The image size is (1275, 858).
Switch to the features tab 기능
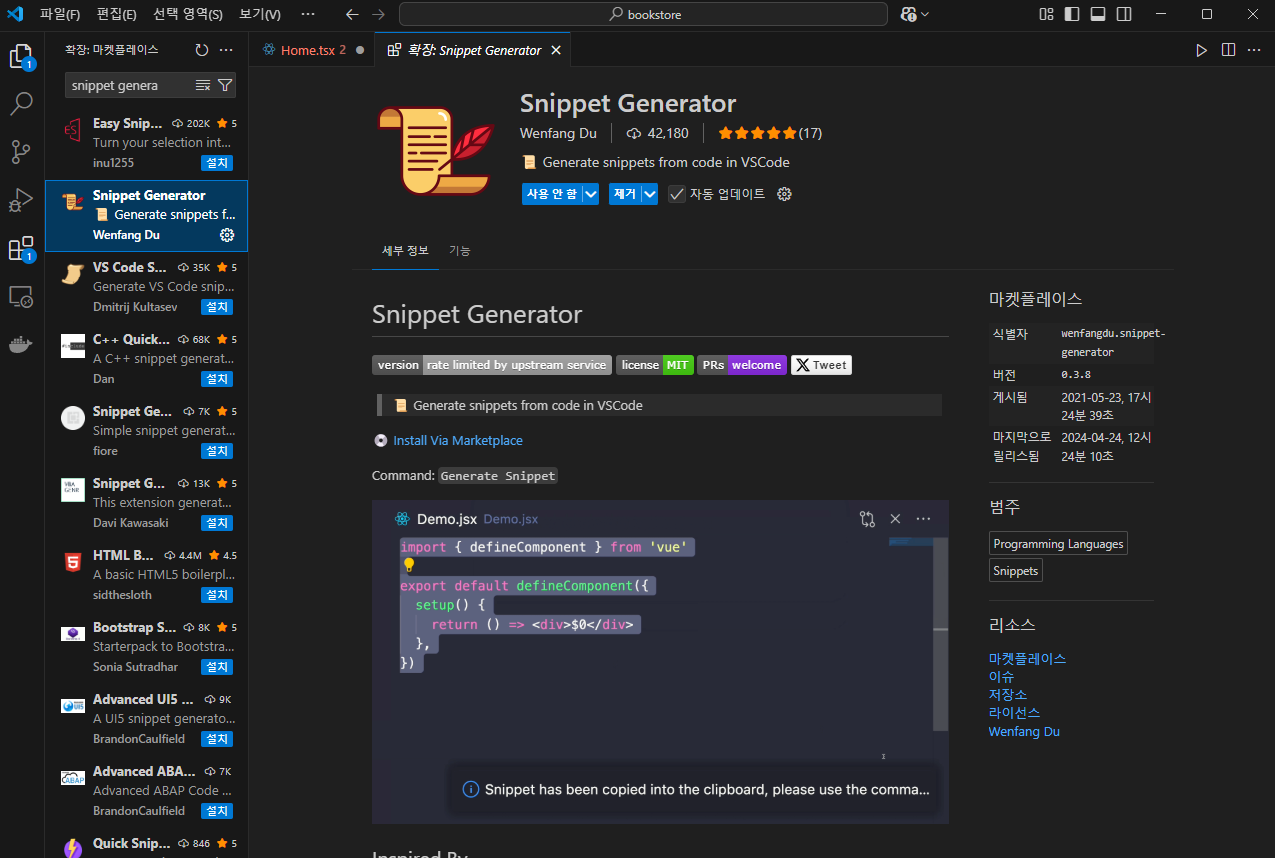(x=459, y=250)
